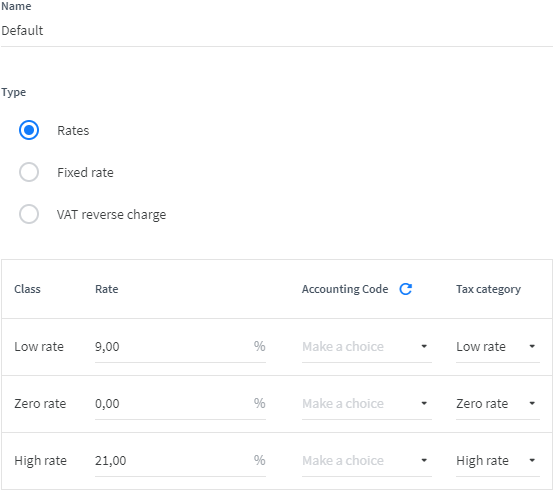
Task: Click the arrow beside High rate tax category
Action: coord(532,460)
